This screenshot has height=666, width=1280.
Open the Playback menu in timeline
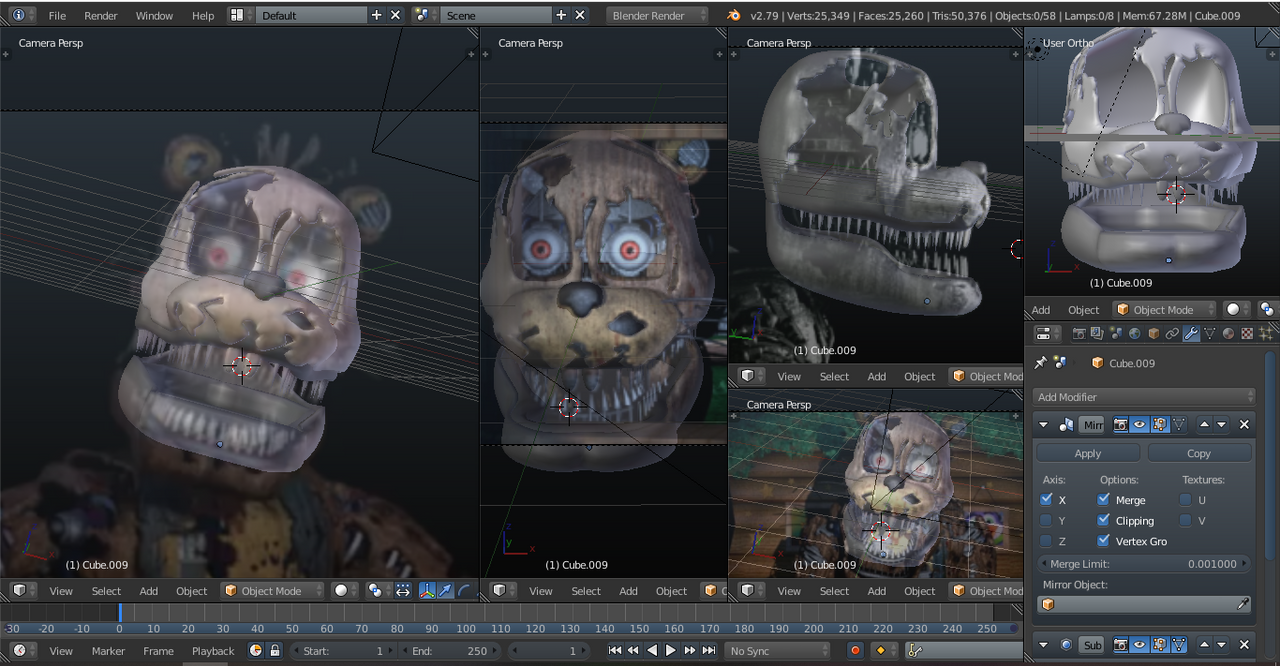(213, 651)
